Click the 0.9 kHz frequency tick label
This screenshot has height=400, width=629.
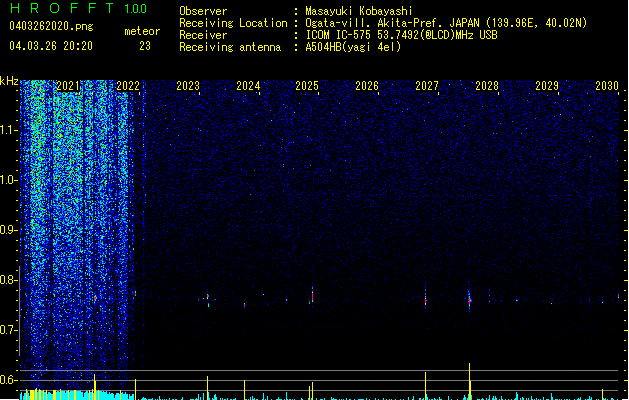click(8, 230)
